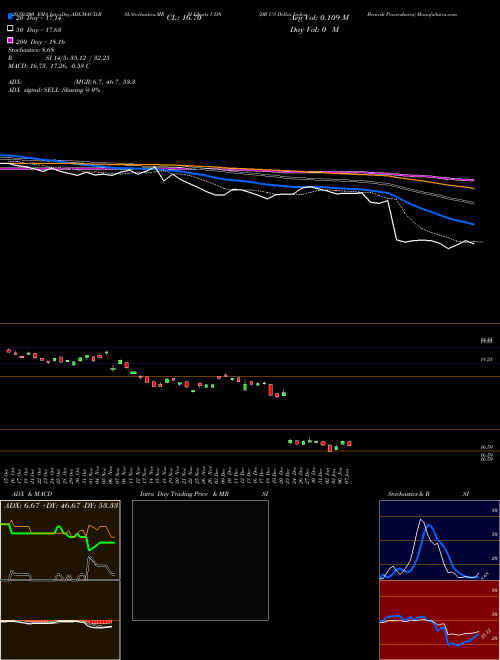Click the 'ADX: 6.67 +DY: 46.67 -DY: 53.33' header
The width and height of the screenshot is (500, 660).
click(61, 505)
